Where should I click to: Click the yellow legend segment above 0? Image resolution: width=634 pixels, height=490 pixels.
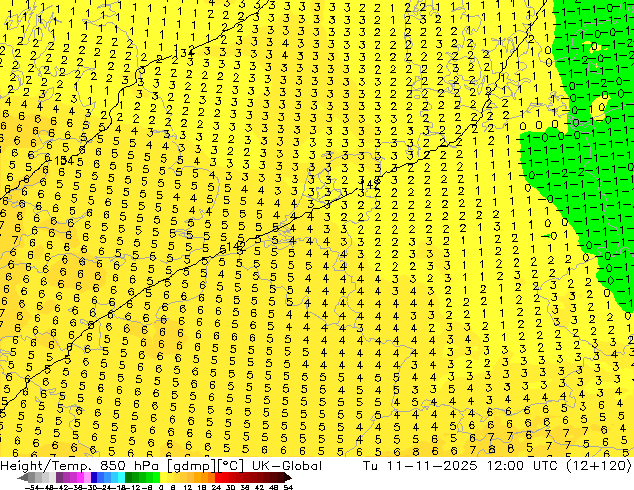[x=163, y=477]
